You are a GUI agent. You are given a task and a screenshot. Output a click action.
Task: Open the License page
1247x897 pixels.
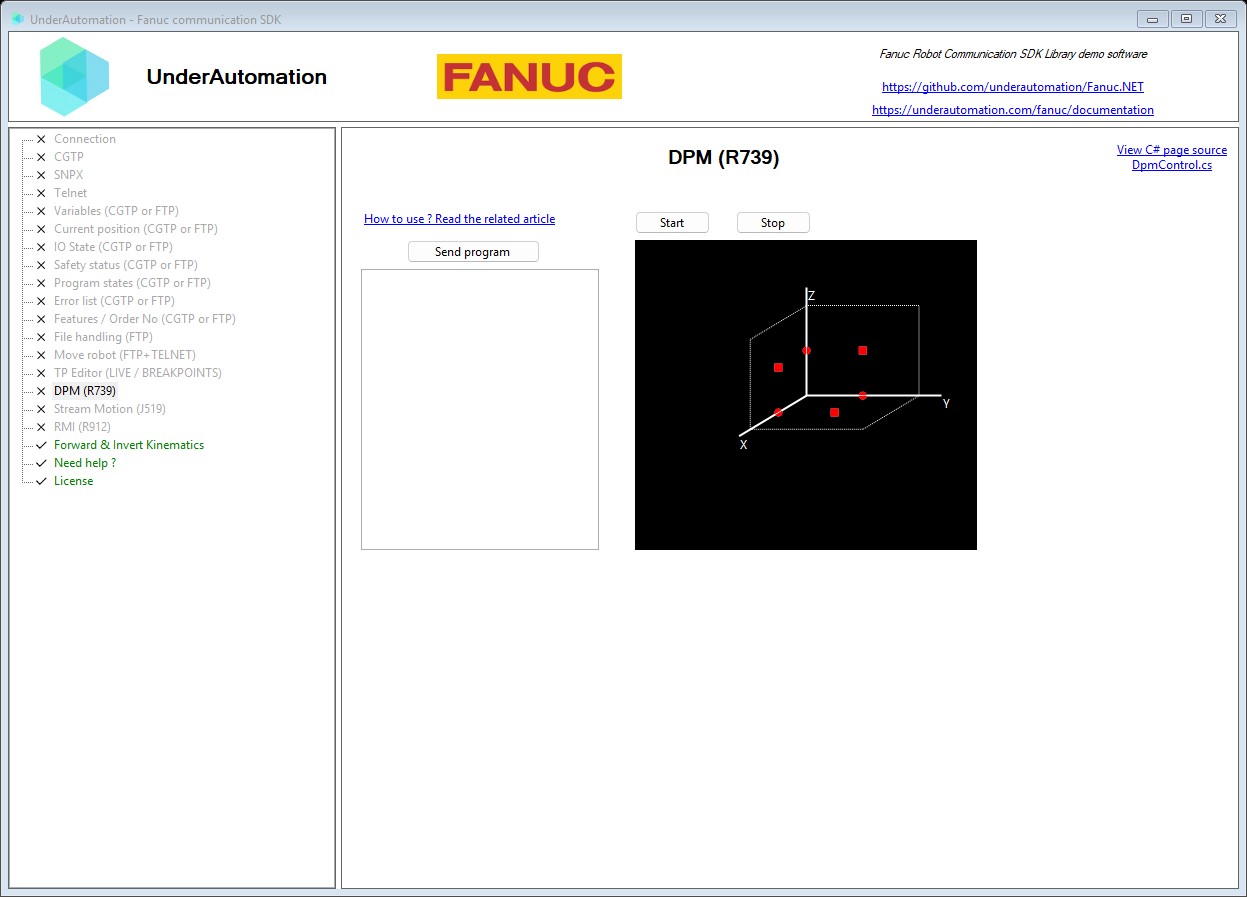tap(74, 481)
